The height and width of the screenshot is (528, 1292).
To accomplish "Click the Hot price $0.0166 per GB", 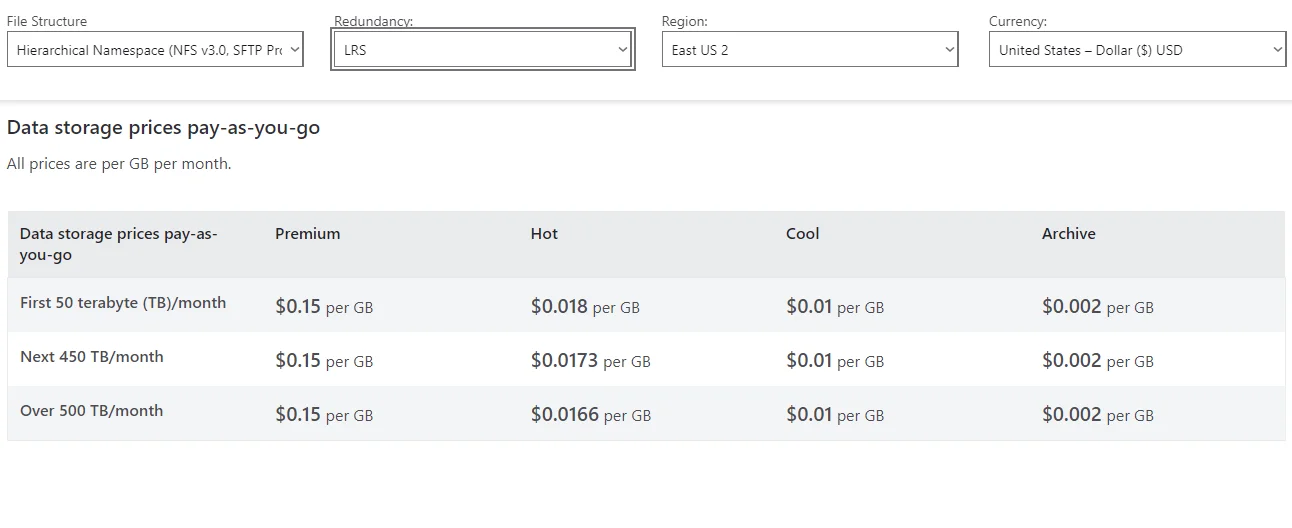I will 591,415.
